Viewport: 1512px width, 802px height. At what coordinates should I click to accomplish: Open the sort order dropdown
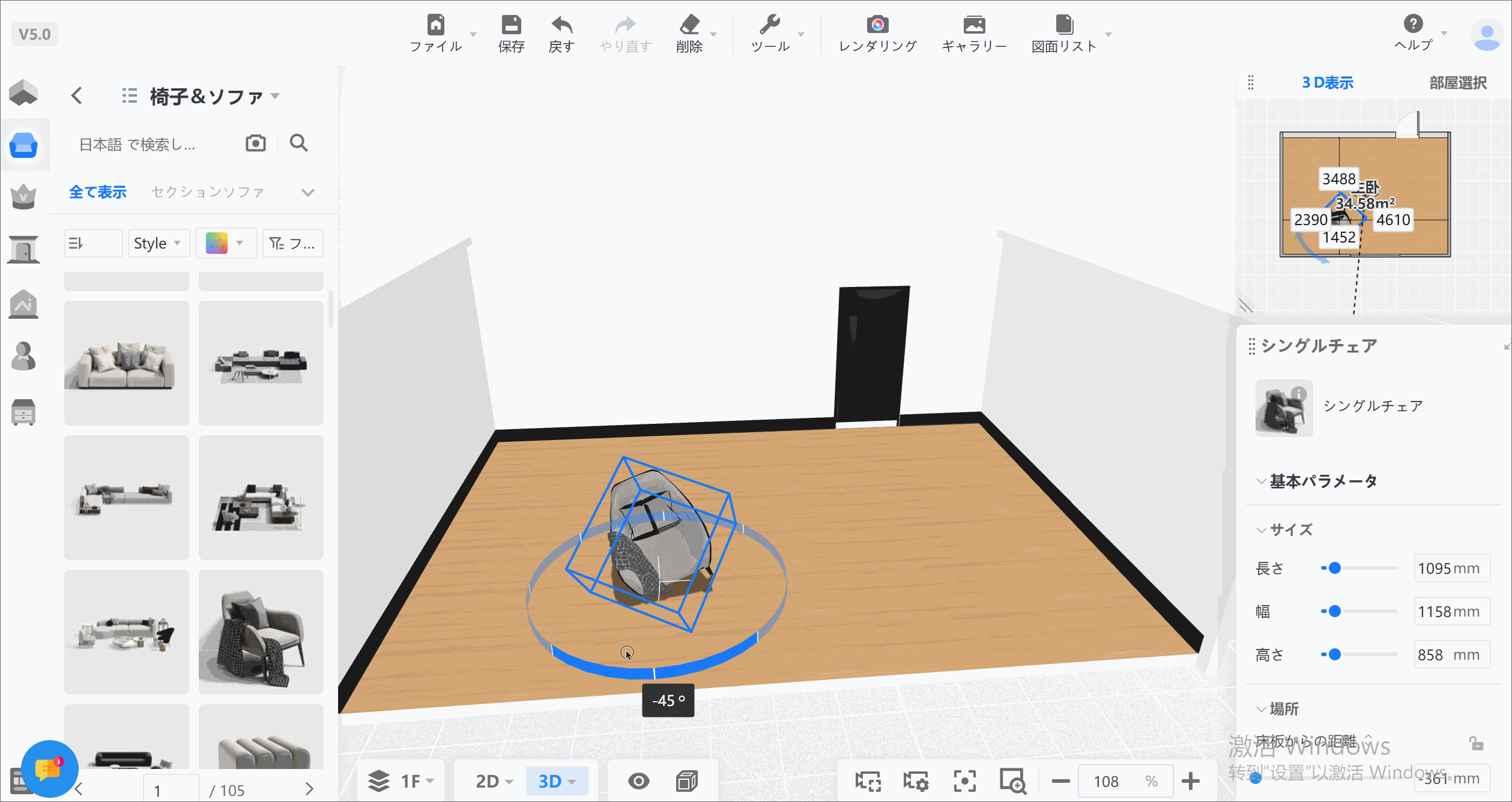point(93,243)
